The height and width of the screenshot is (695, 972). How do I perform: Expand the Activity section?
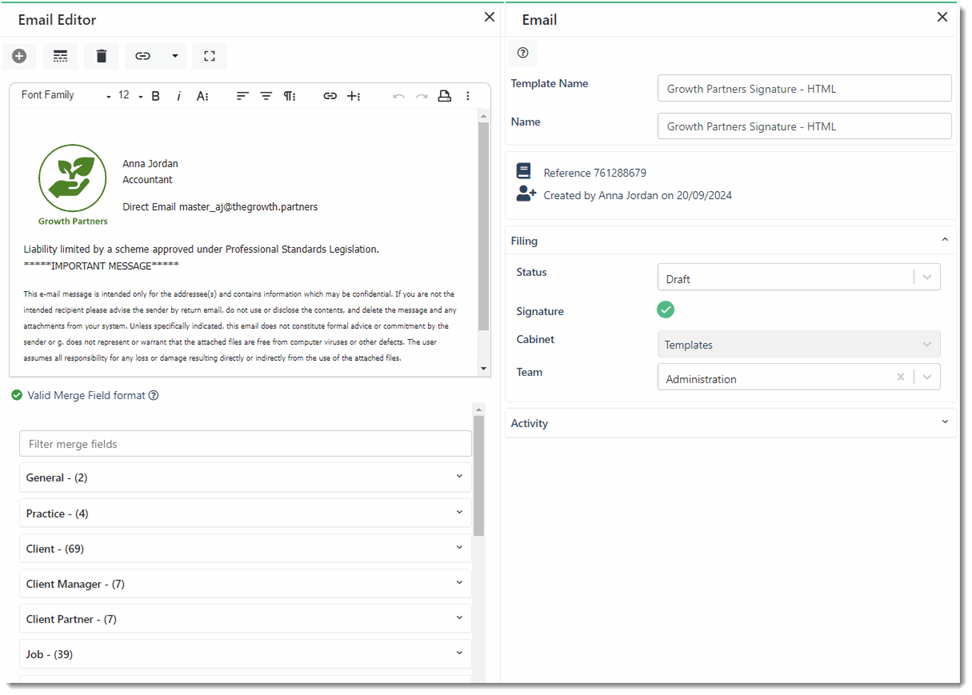pyautogui.click(x=945, y=422)
